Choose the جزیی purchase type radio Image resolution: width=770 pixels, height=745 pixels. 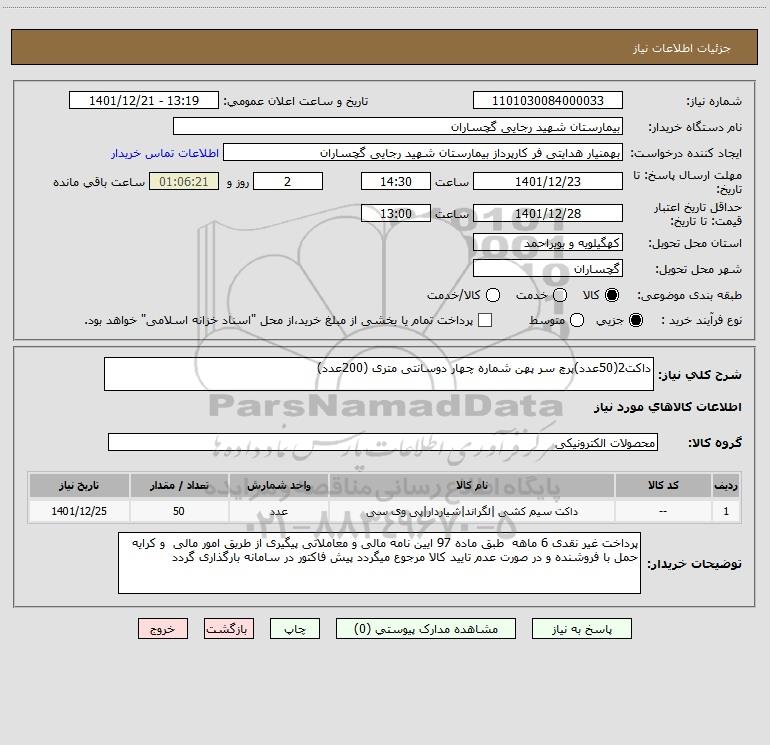point(635,320)
